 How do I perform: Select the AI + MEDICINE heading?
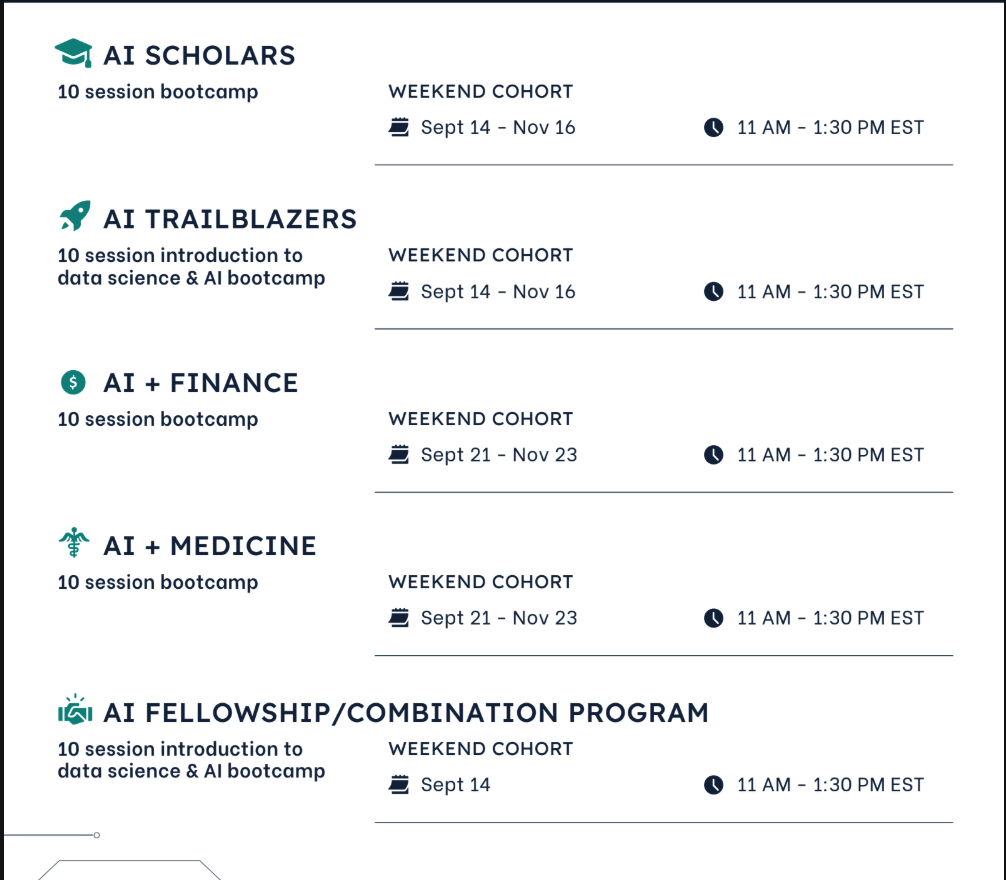point(210,546)
